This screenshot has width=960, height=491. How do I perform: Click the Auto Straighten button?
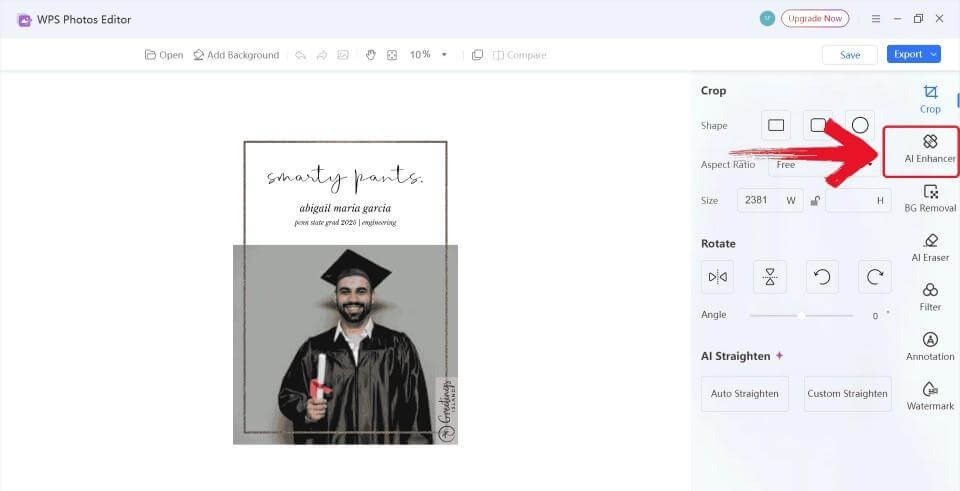(x=744, y=393)
